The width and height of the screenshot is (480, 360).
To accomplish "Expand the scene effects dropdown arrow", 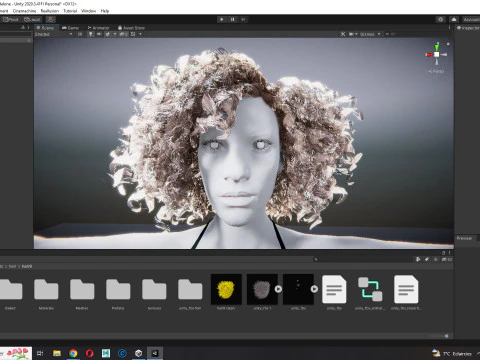I will pos(115,34).
